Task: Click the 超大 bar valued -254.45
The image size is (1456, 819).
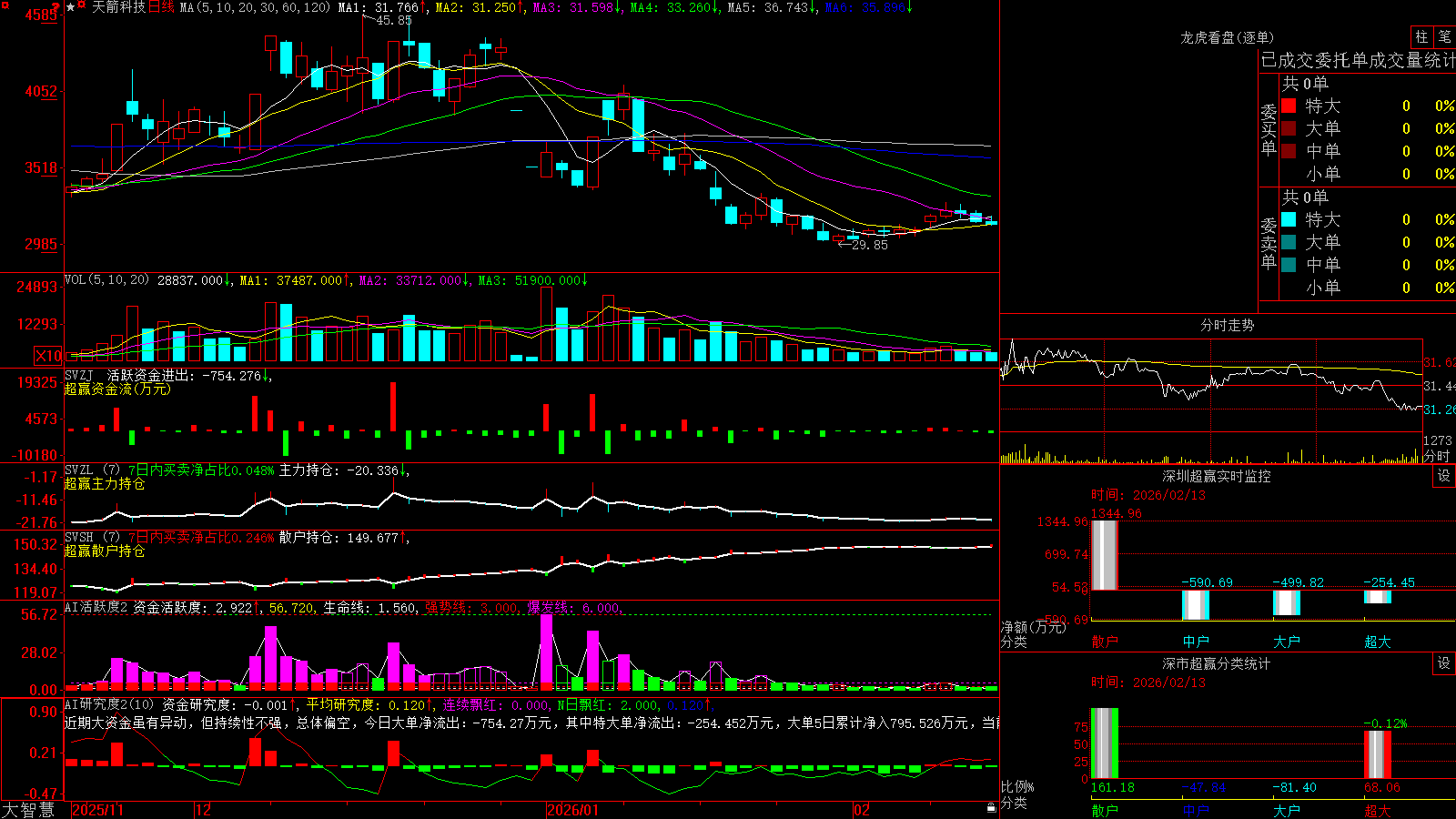Action: click(x=1377, y=597)
